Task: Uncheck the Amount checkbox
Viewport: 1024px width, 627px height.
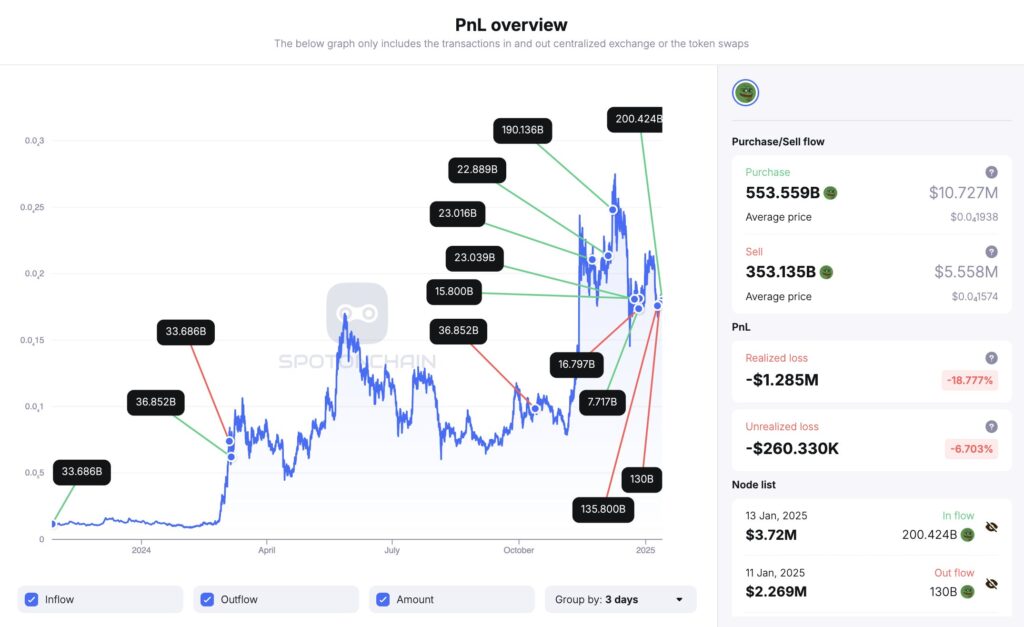Action: pyautogui.click(x=382, y=599)
